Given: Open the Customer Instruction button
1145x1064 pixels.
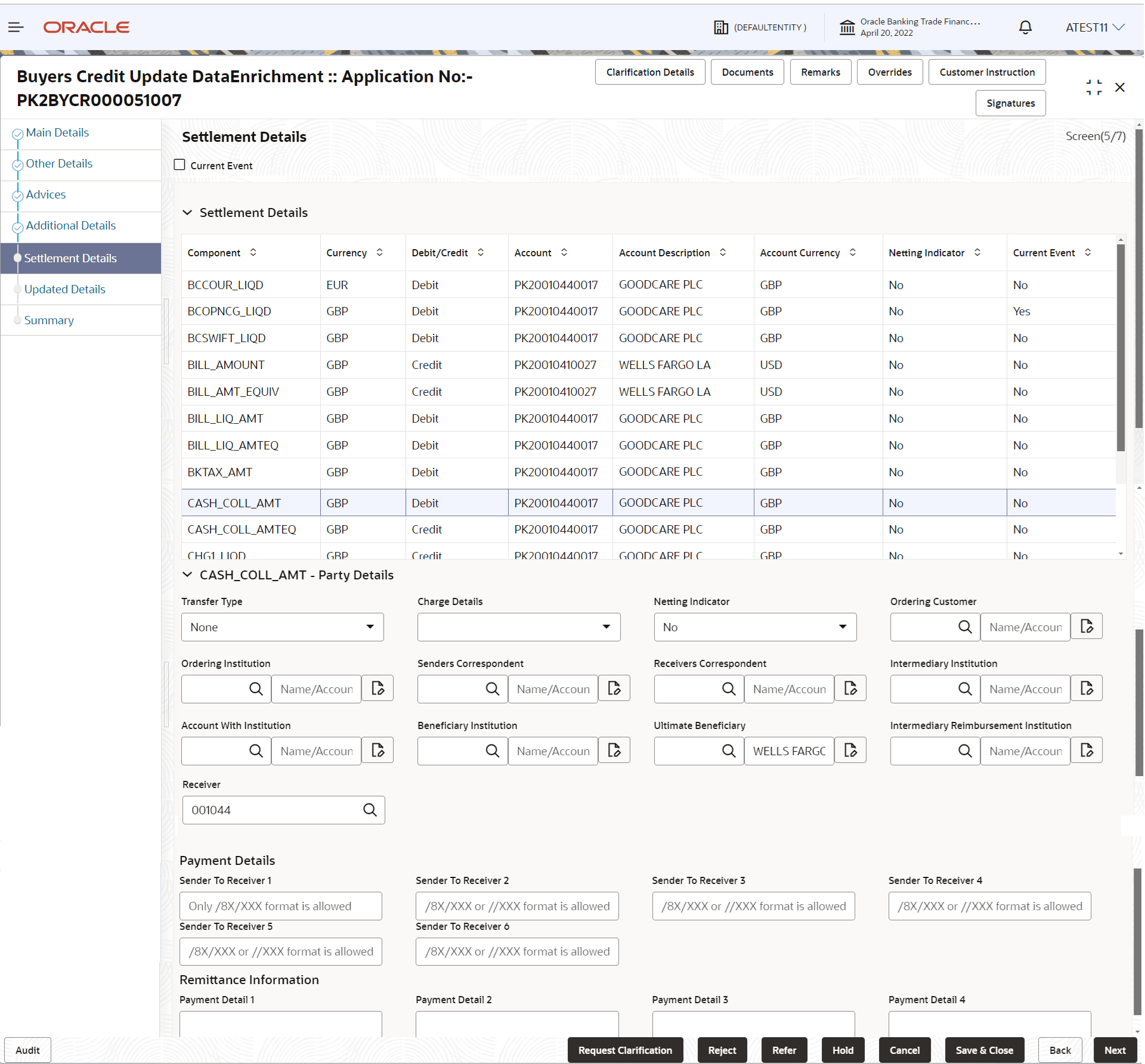Looking at the screenshot, I should [986, 72].
